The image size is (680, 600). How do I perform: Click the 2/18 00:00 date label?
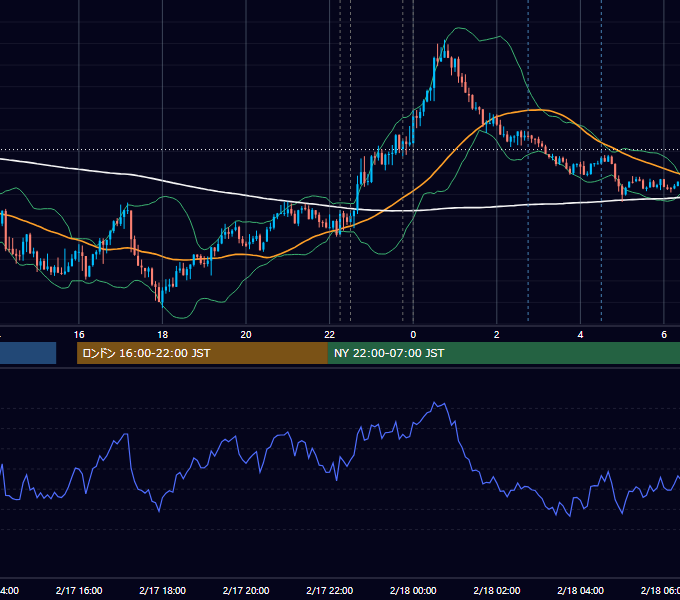click(x=413, y=590)
